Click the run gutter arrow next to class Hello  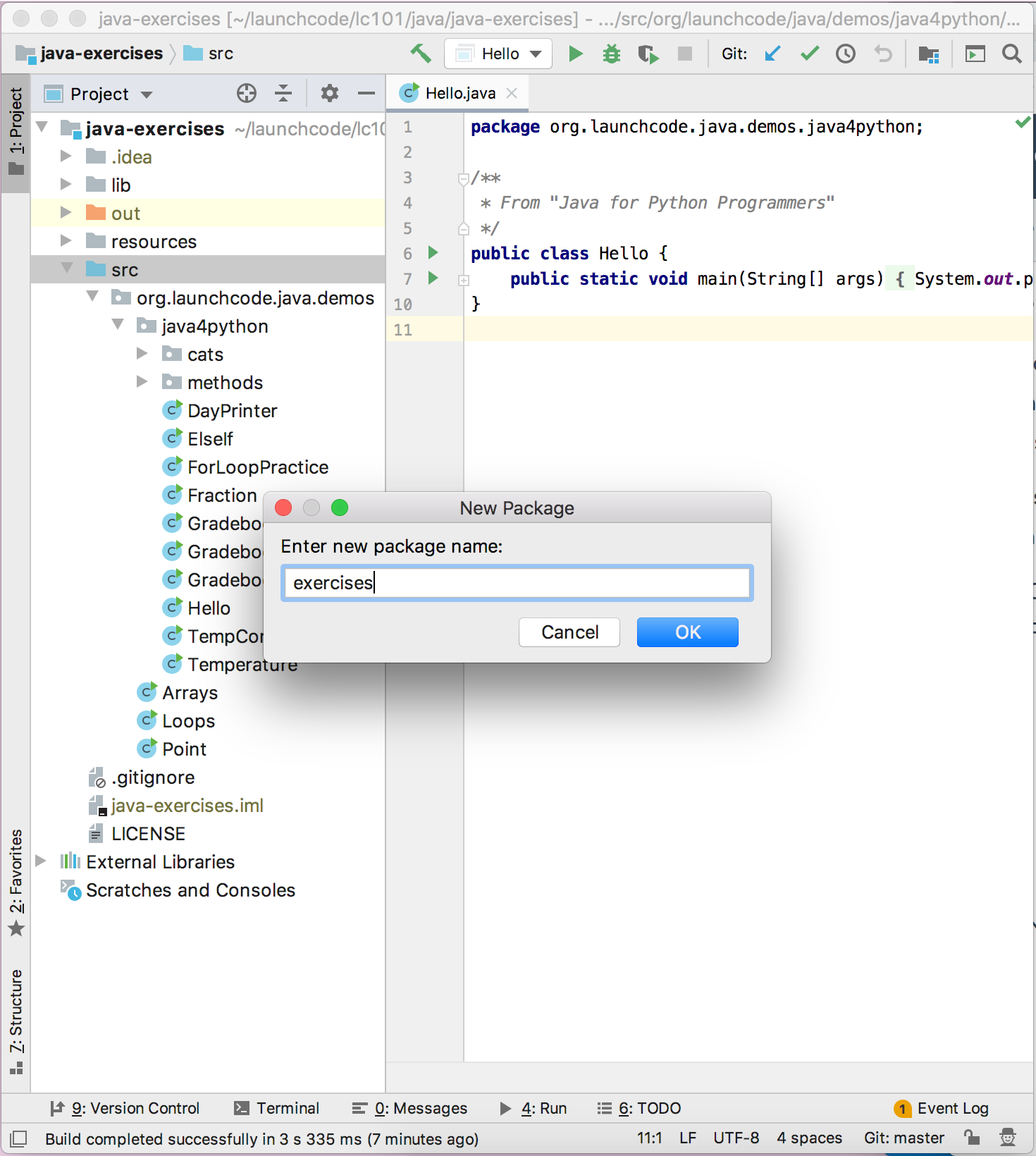[x=433, y=252]
